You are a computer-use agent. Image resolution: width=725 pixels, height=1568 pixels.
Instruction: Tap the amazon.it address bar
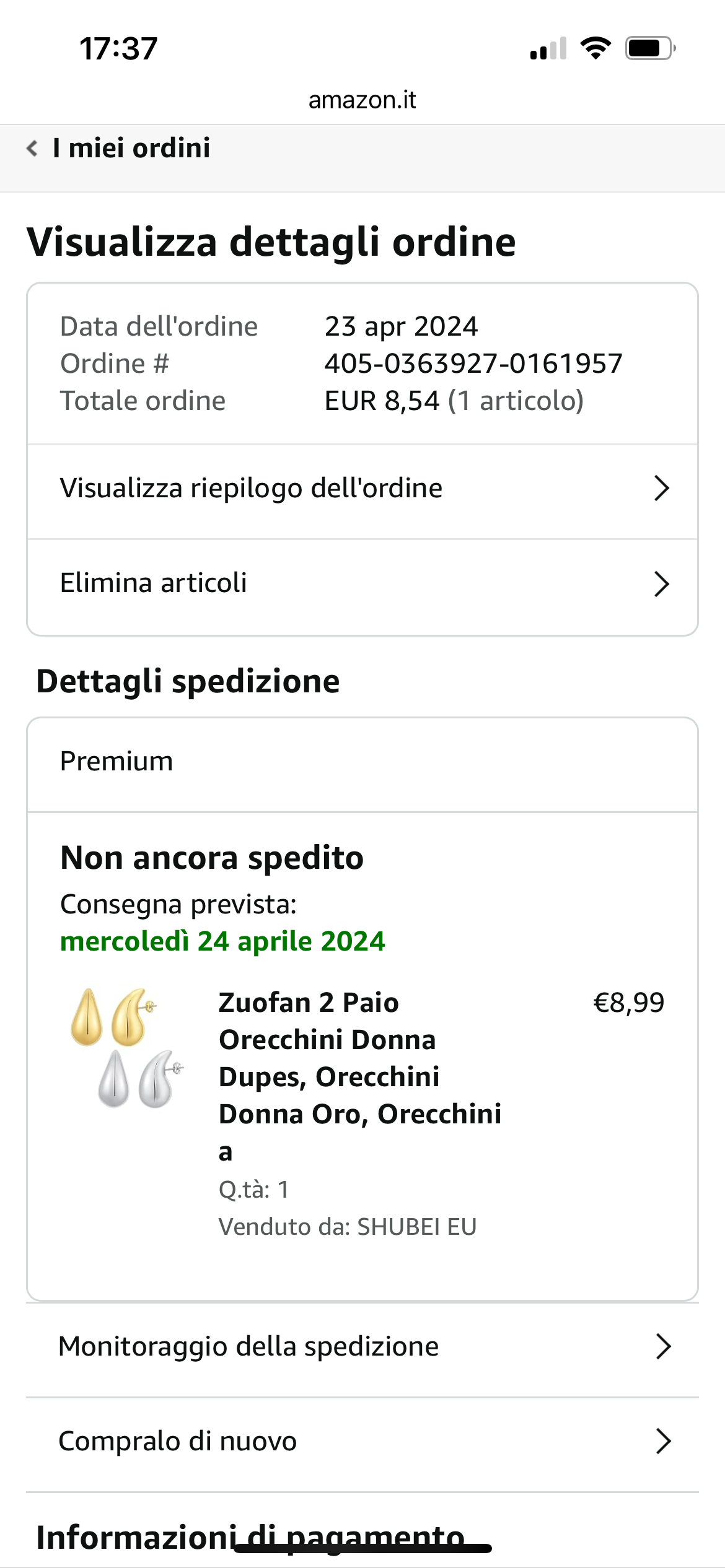[x=362, y=100]
